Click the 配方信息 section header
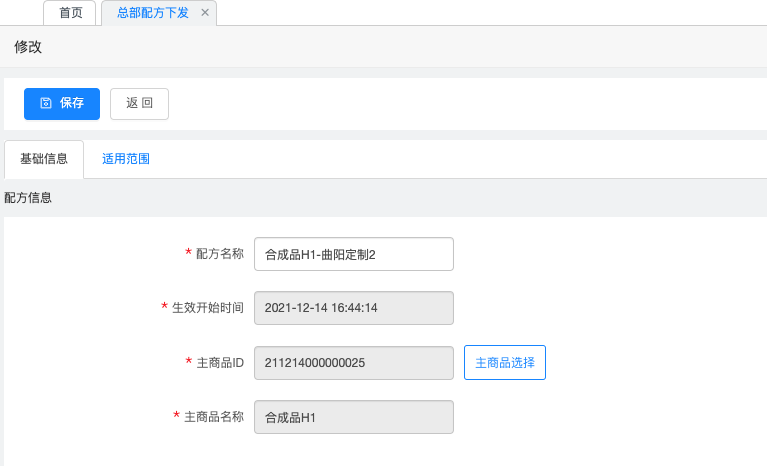Screen dimensions: 767x466 [x=28, y=198]
